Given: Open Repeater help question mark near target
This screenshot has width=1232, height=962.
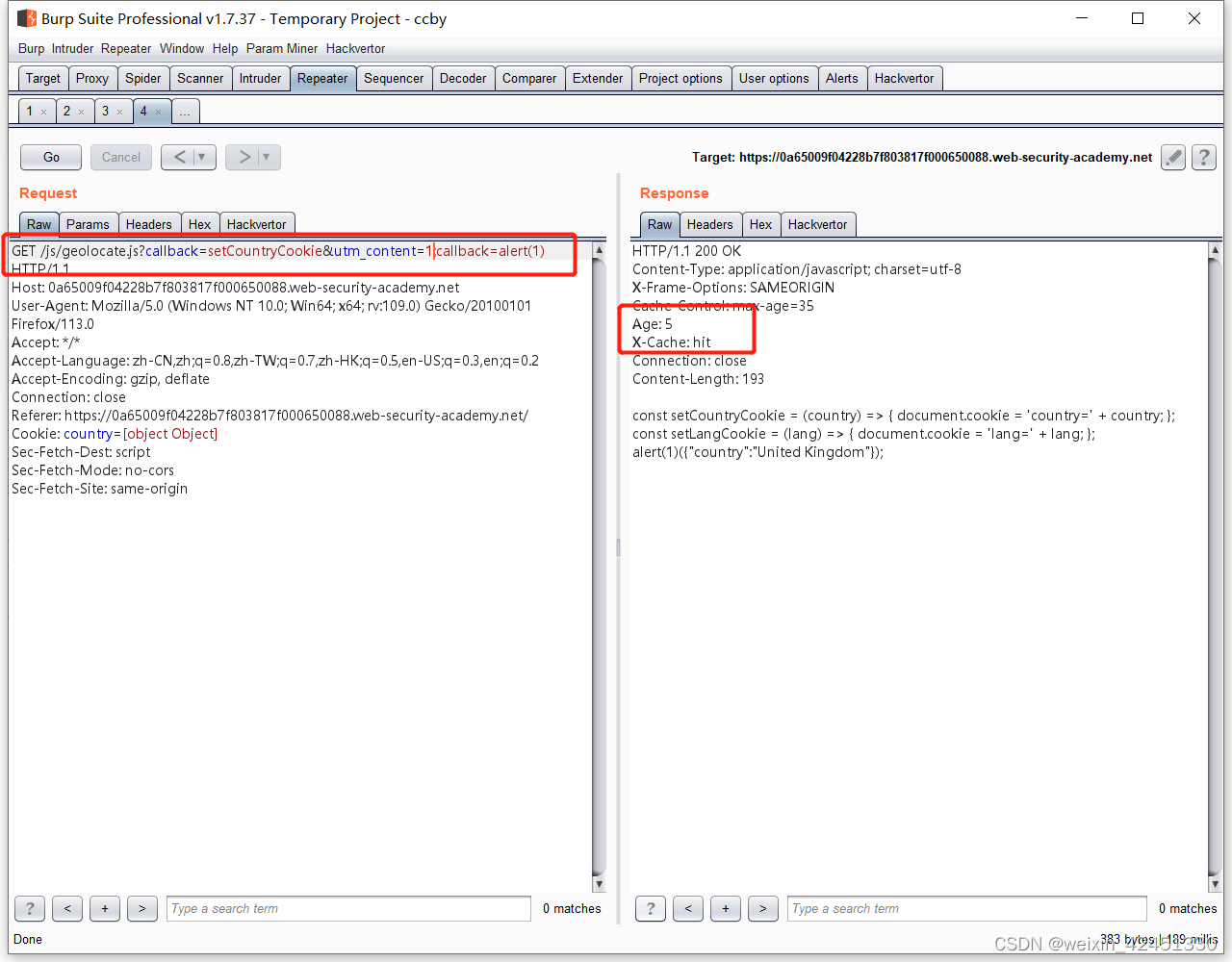Looking at the screenshot, I should coord(1203,157).
